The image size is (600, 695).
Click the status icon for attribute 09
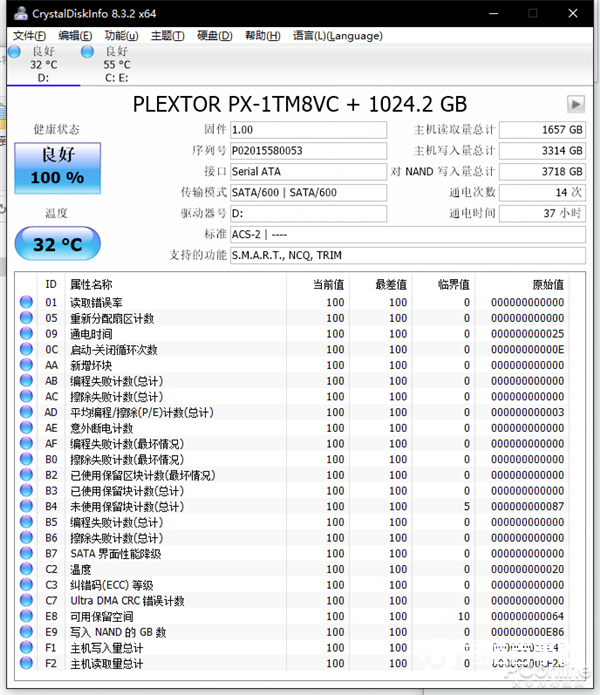(27, 333)
